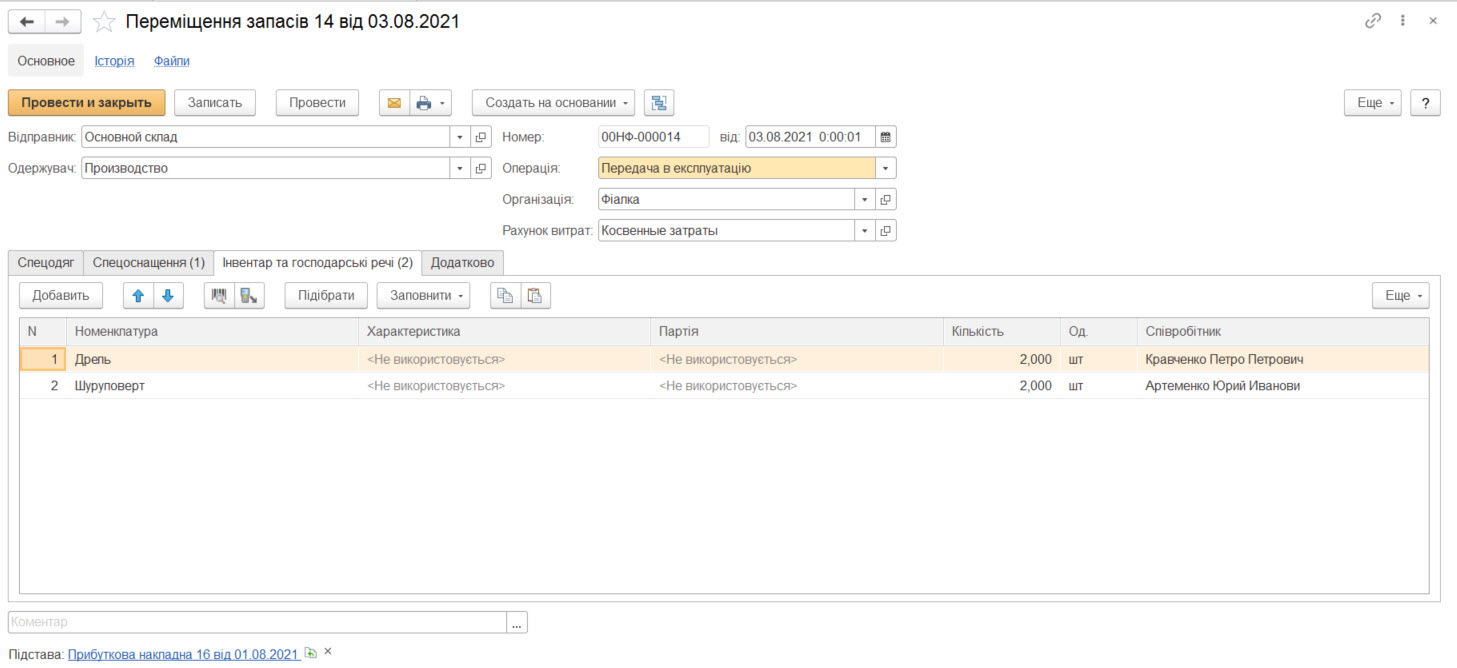
Task: Expand the Відправник dropdown arrow
Action: tap(460, 137)
